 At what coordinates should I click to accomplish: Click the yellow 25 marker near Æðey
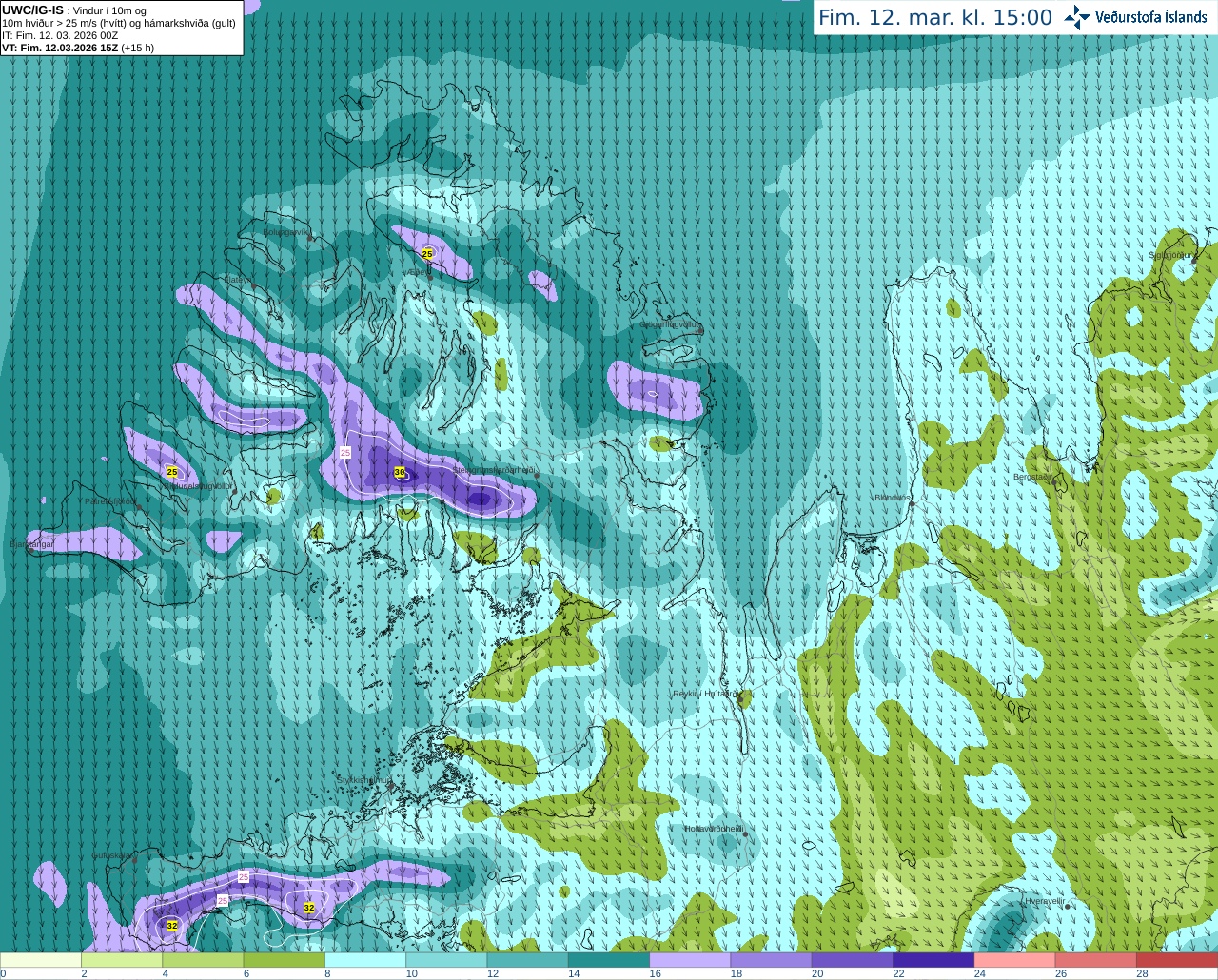(x=427, y=254)
